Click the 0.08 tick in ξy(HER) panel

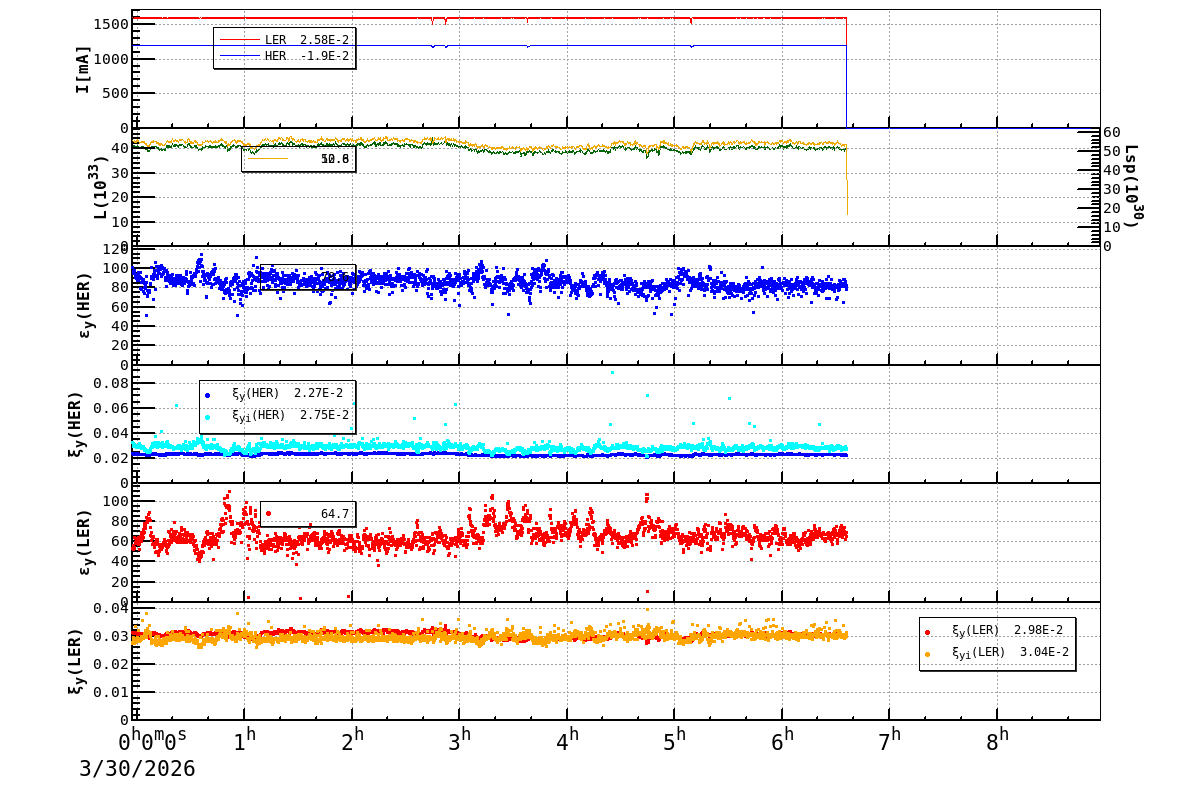(110, 383)
